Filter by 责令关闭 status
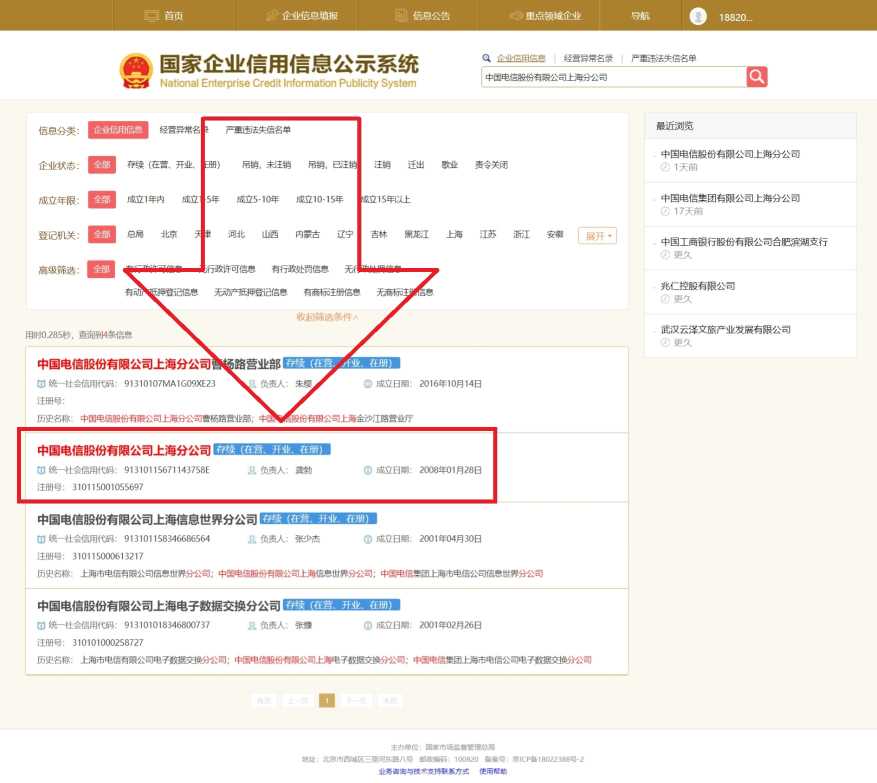Screen dimensions: 877x783 point(491,164)
